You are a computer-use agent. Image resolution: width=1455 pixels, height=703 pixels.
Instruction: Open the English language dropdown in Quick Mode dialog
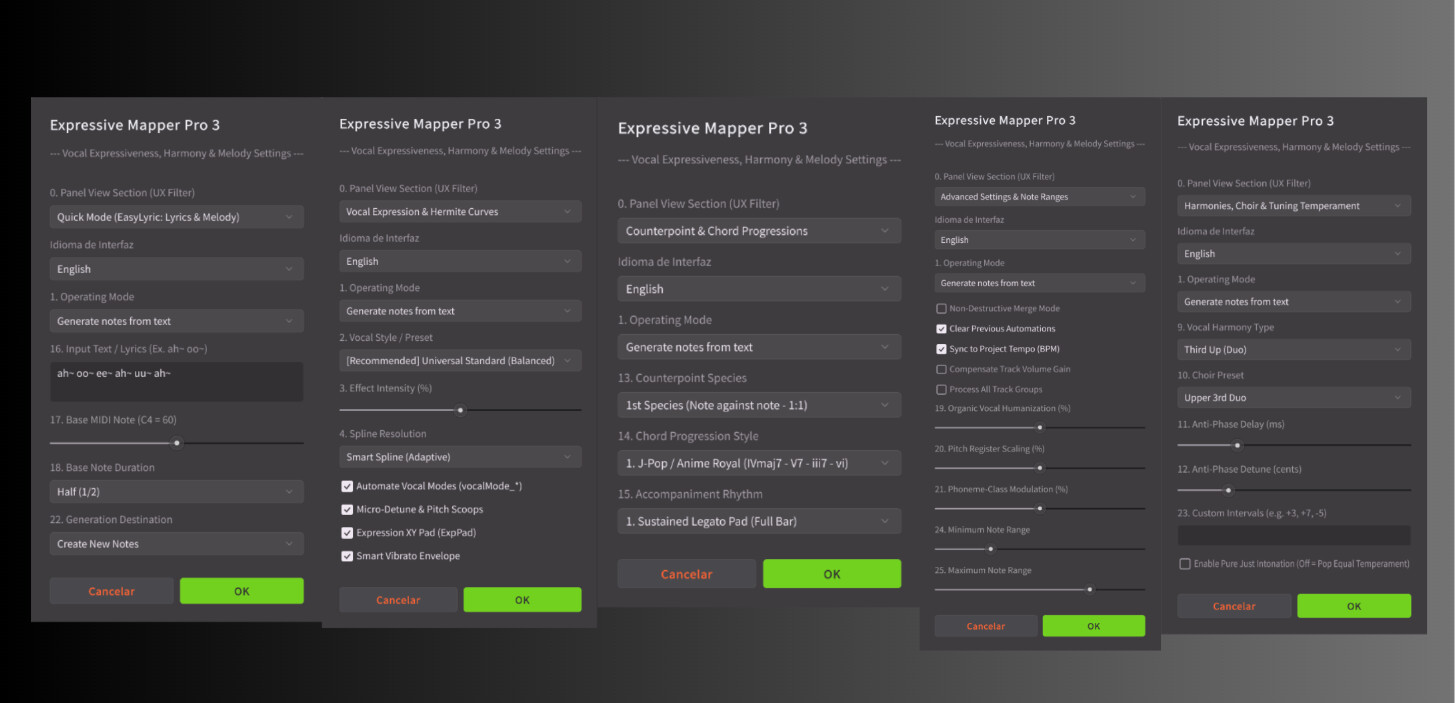click(176, 269)
